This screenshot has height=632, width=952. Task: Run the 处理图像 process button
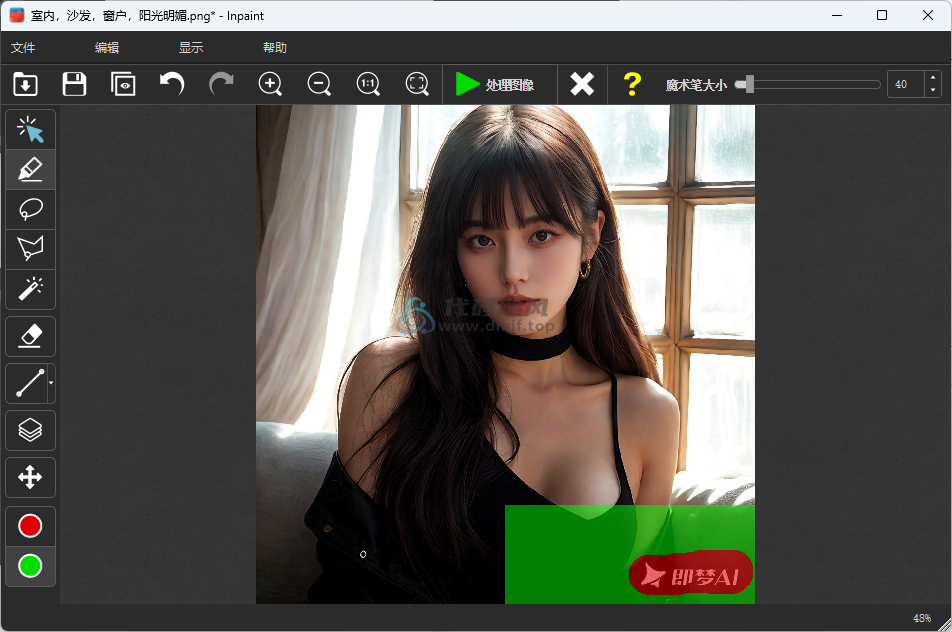495,84
